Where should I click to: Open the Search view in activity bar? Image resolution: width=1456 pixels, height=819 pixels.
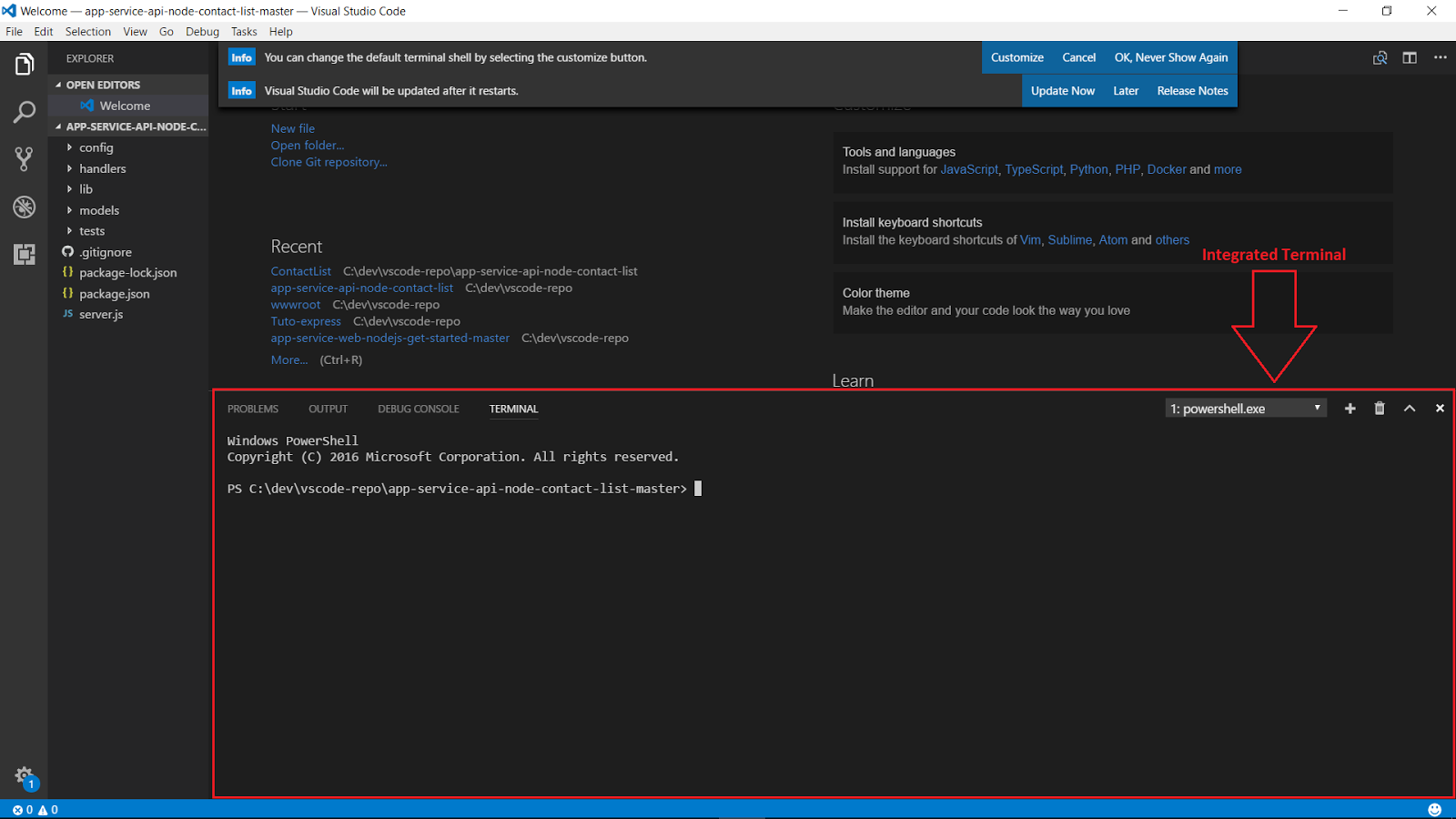pyautogui.click(x=25, y=112)
